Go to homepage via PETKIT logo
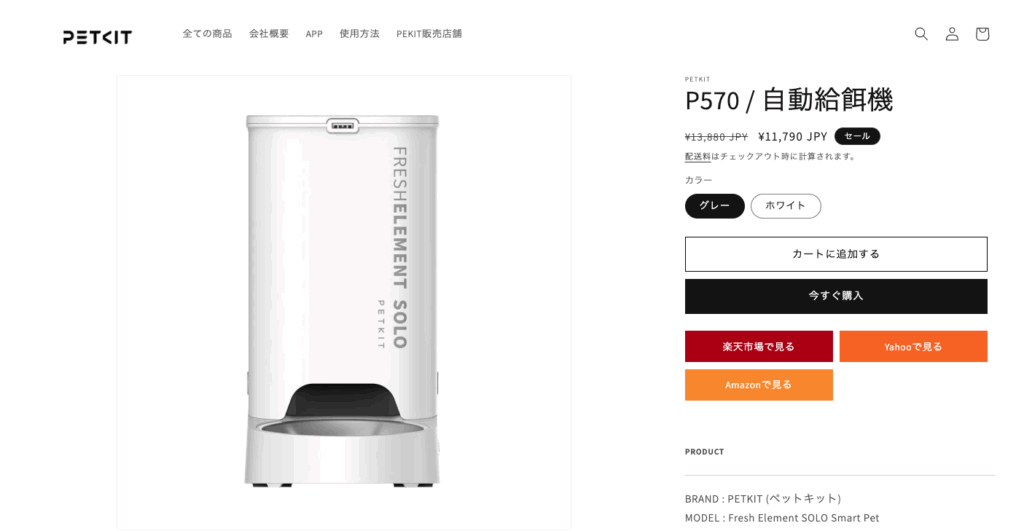 pos(97,37)
